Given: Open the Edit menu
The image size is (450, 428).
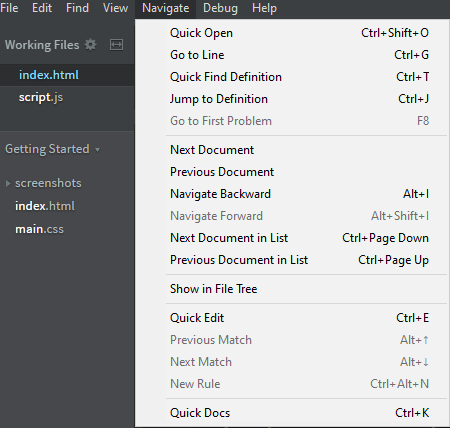Looking at the screenshot, I should point(42,8).
